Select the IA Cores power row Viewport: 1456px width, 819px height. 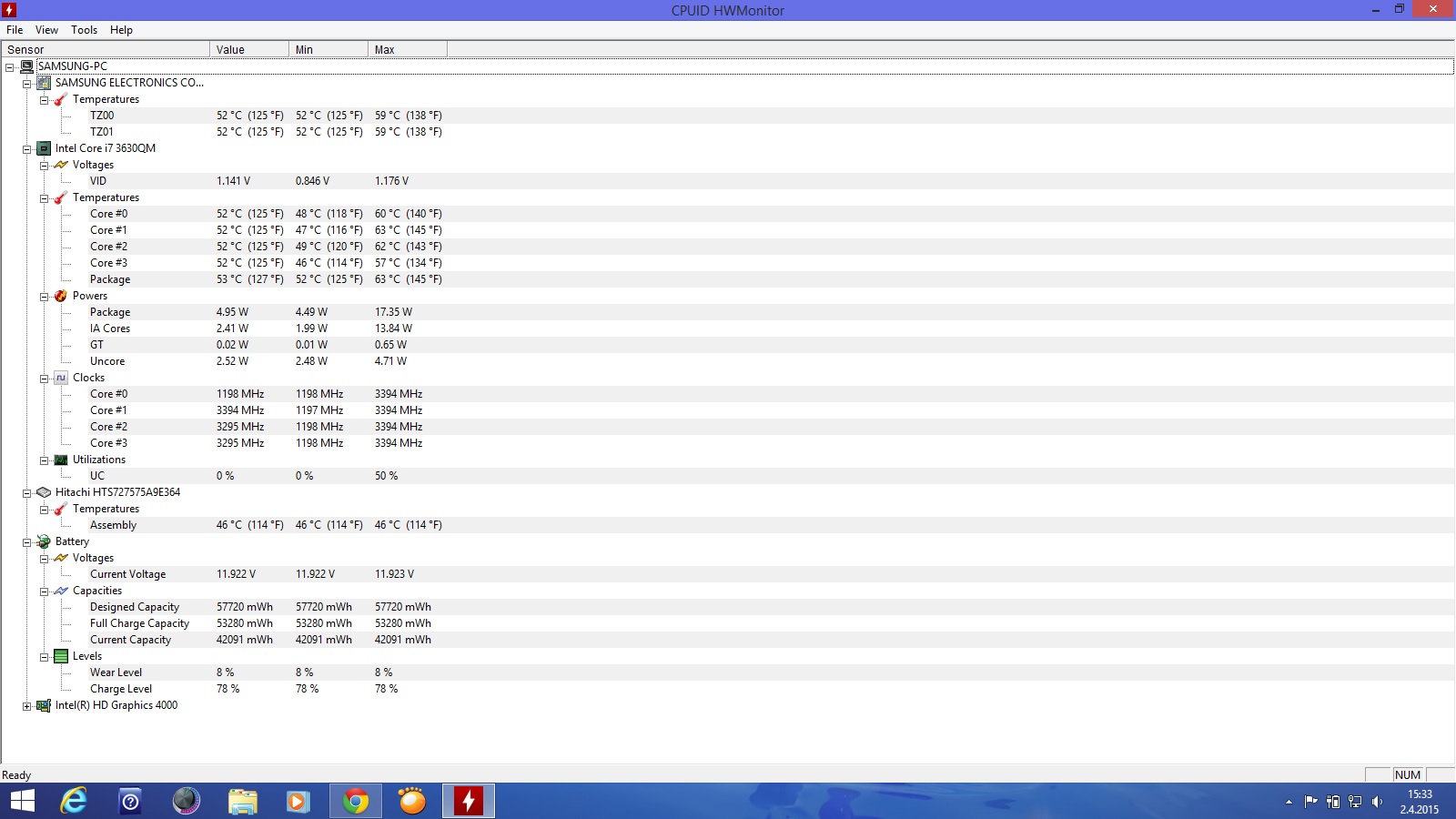point(726,329)
